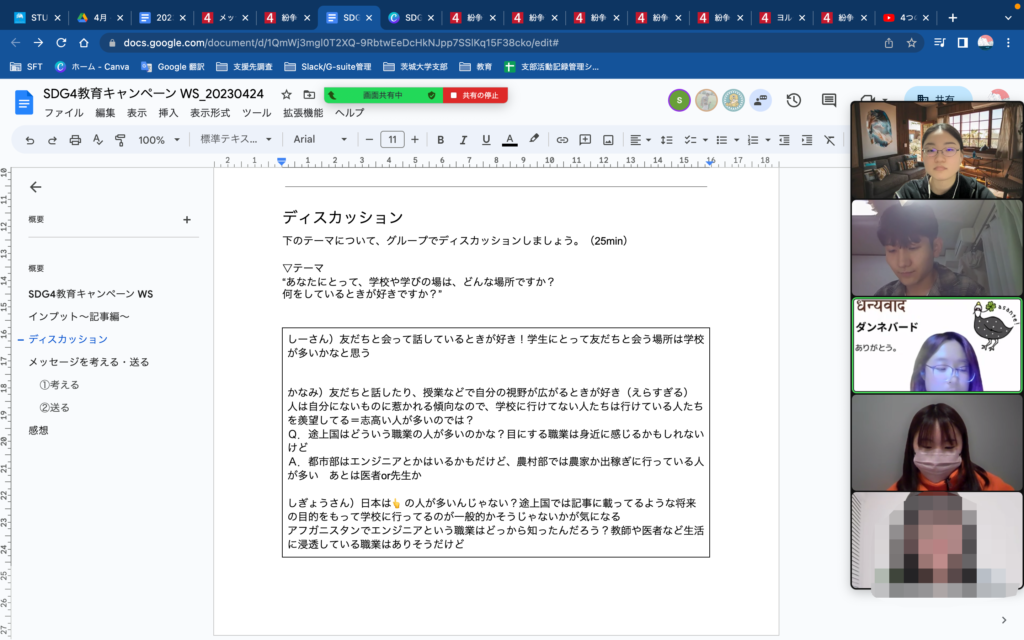Click the undo icon in toolbar
Screen dimensions: 1024x640
coord(30,140)
